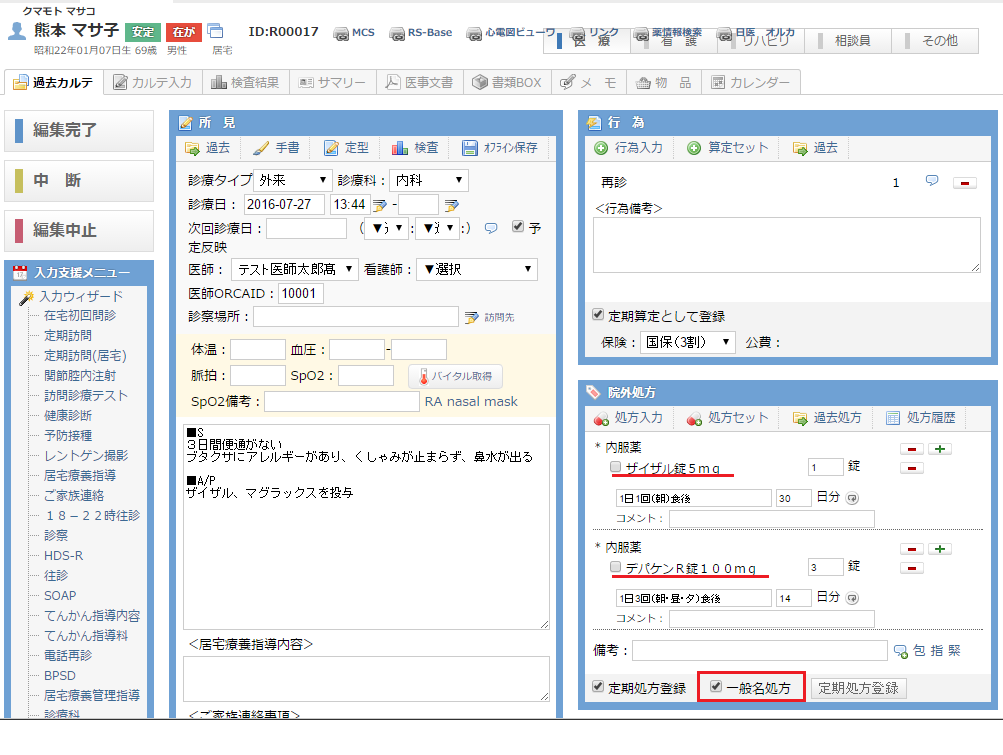Switch to 書類BOX tab

507,83
